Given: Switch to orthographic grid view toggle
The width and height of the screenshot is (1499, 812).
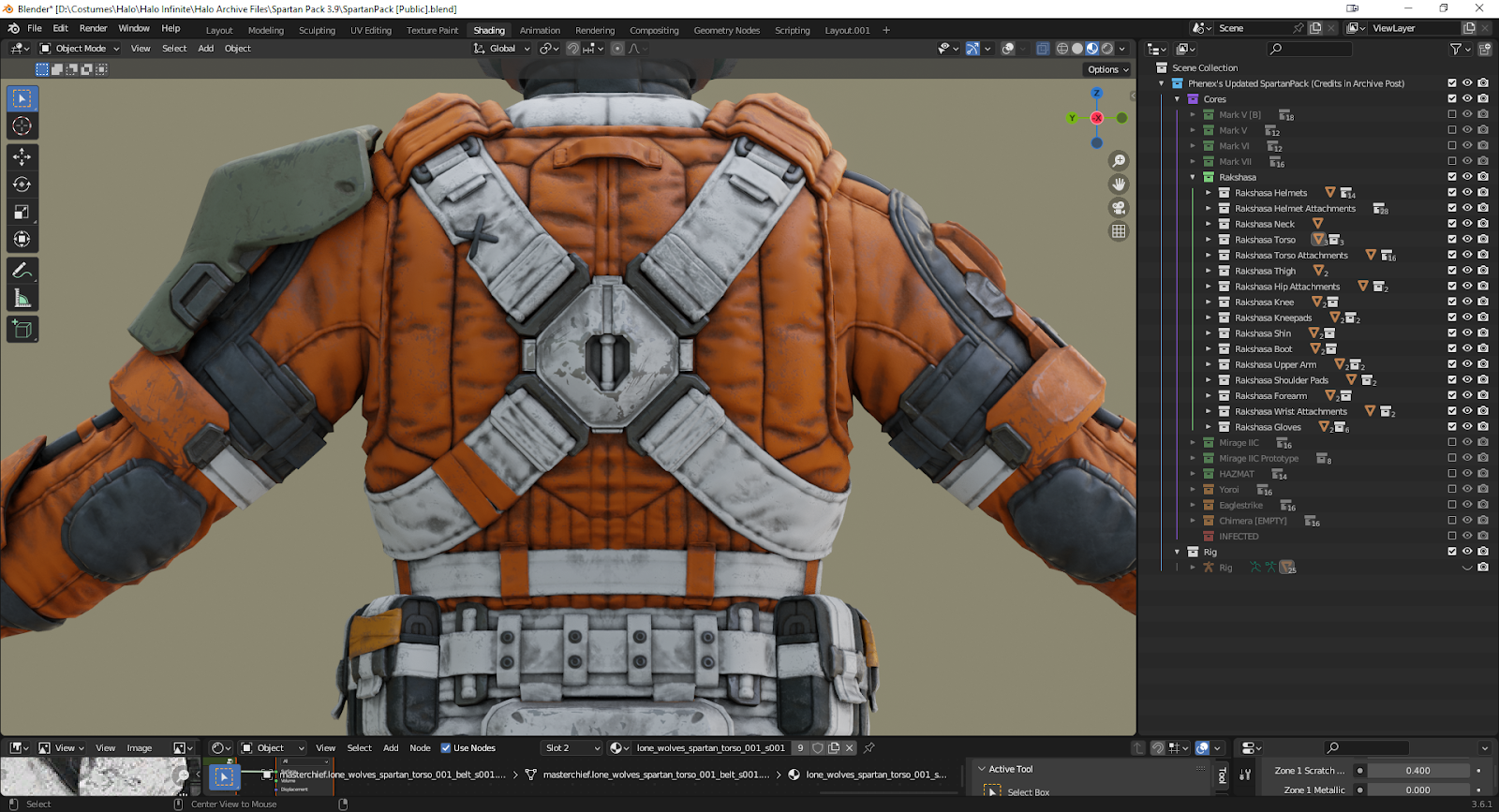Looking at the screenshot, I should (x=1119, y=231).
